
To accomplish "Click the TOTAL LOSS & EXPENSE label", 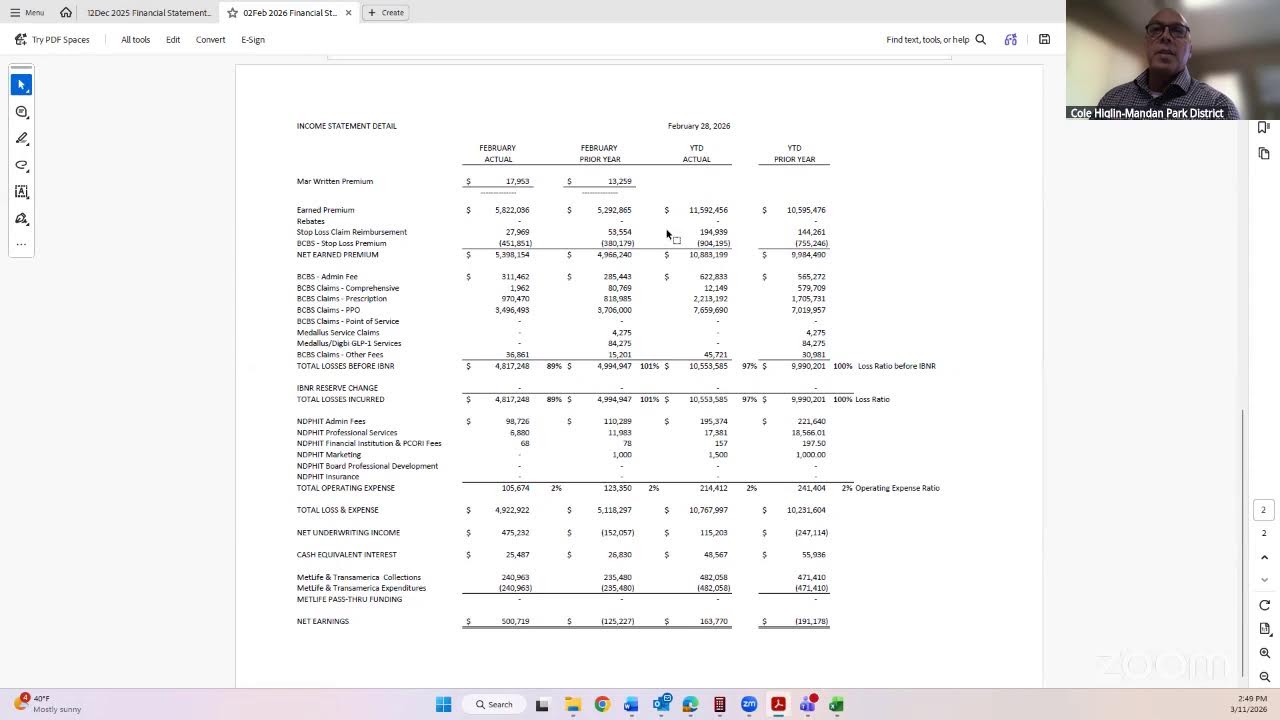I will tap(338, 510).
